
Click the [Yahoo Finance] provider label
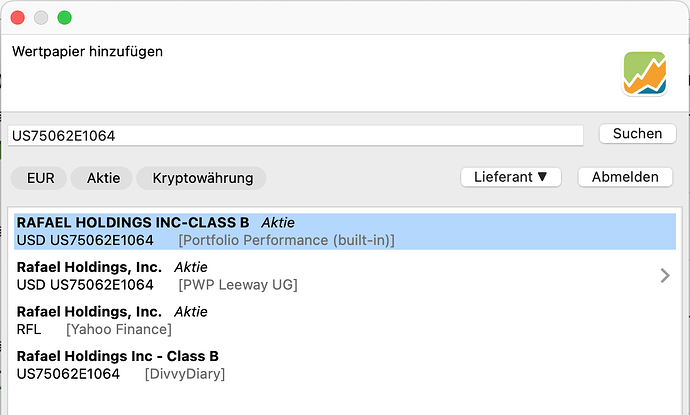pyautogui.click(x=119, y=329)
